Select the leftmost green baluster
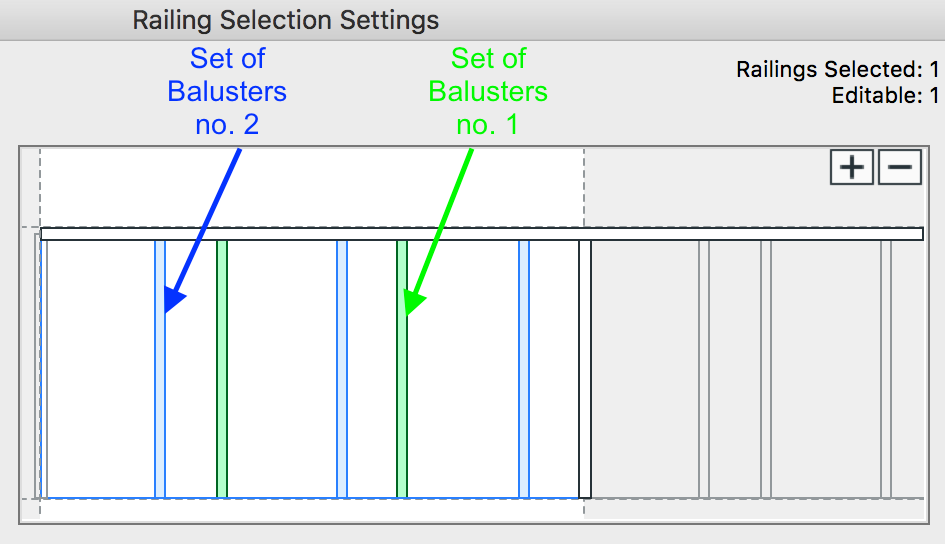This screenshot has height=544, width=945. click(x=222, y=368)
